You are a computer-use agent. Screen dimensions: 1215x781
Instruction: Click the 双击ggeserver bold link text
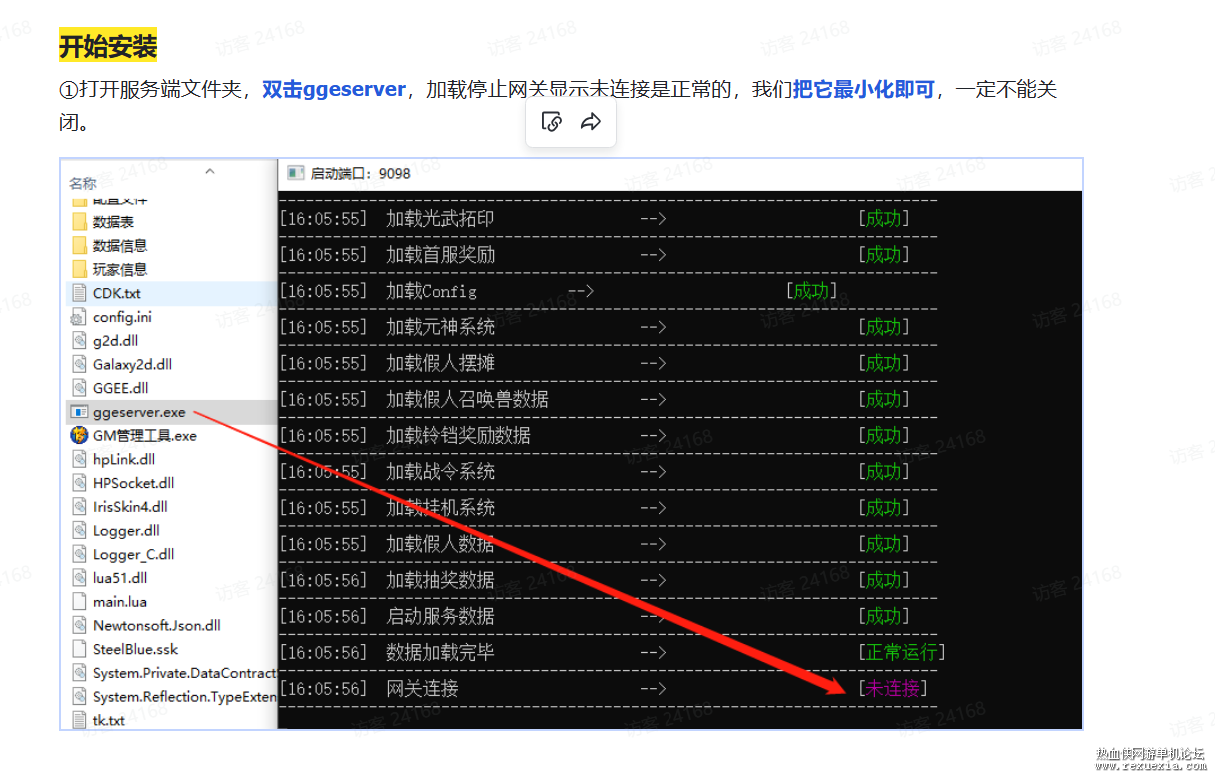334,89
